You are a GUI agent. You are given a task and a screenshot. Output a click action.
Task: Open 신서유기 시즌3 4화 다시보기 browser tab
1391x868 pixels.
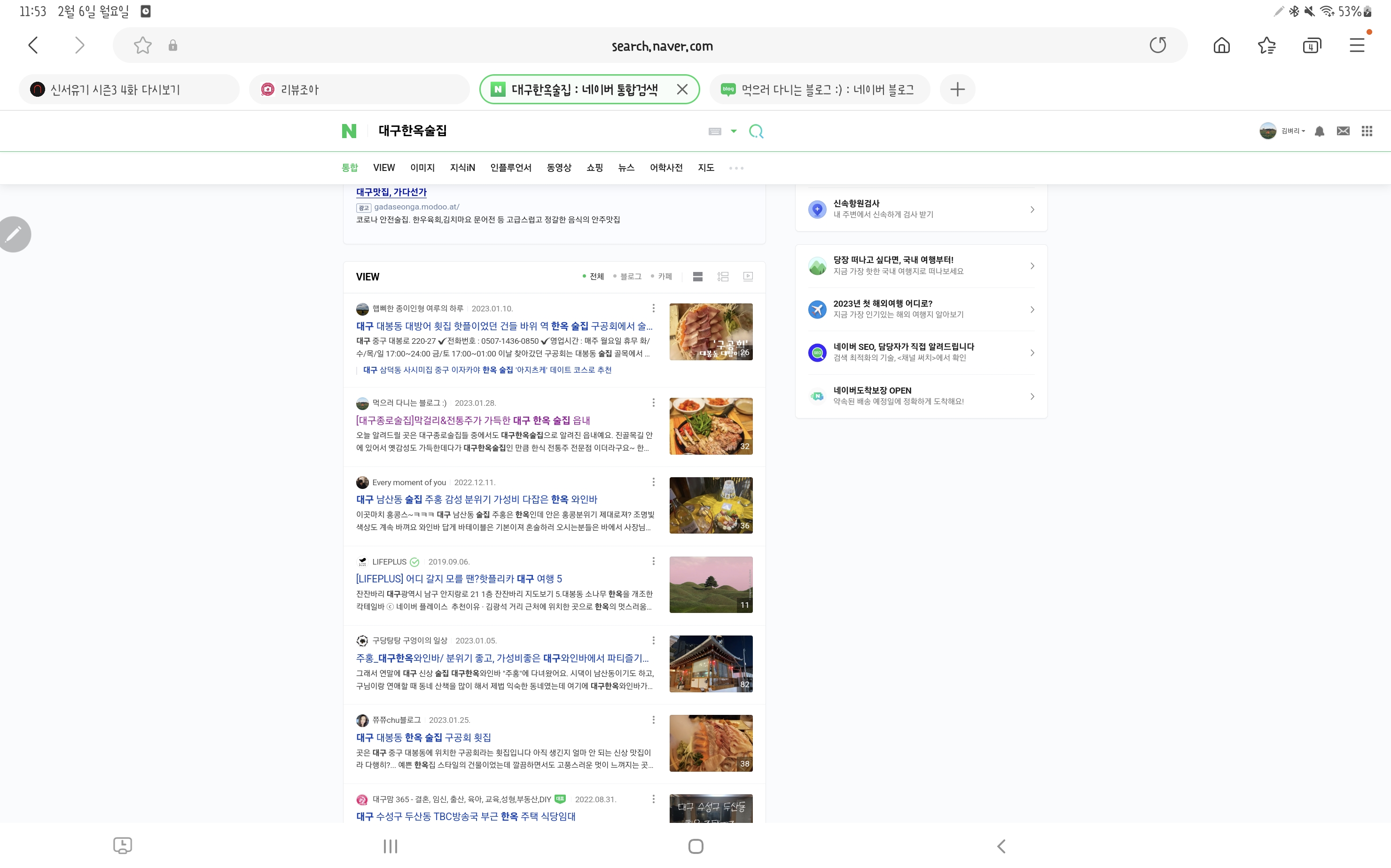click(x=129, y=90)
